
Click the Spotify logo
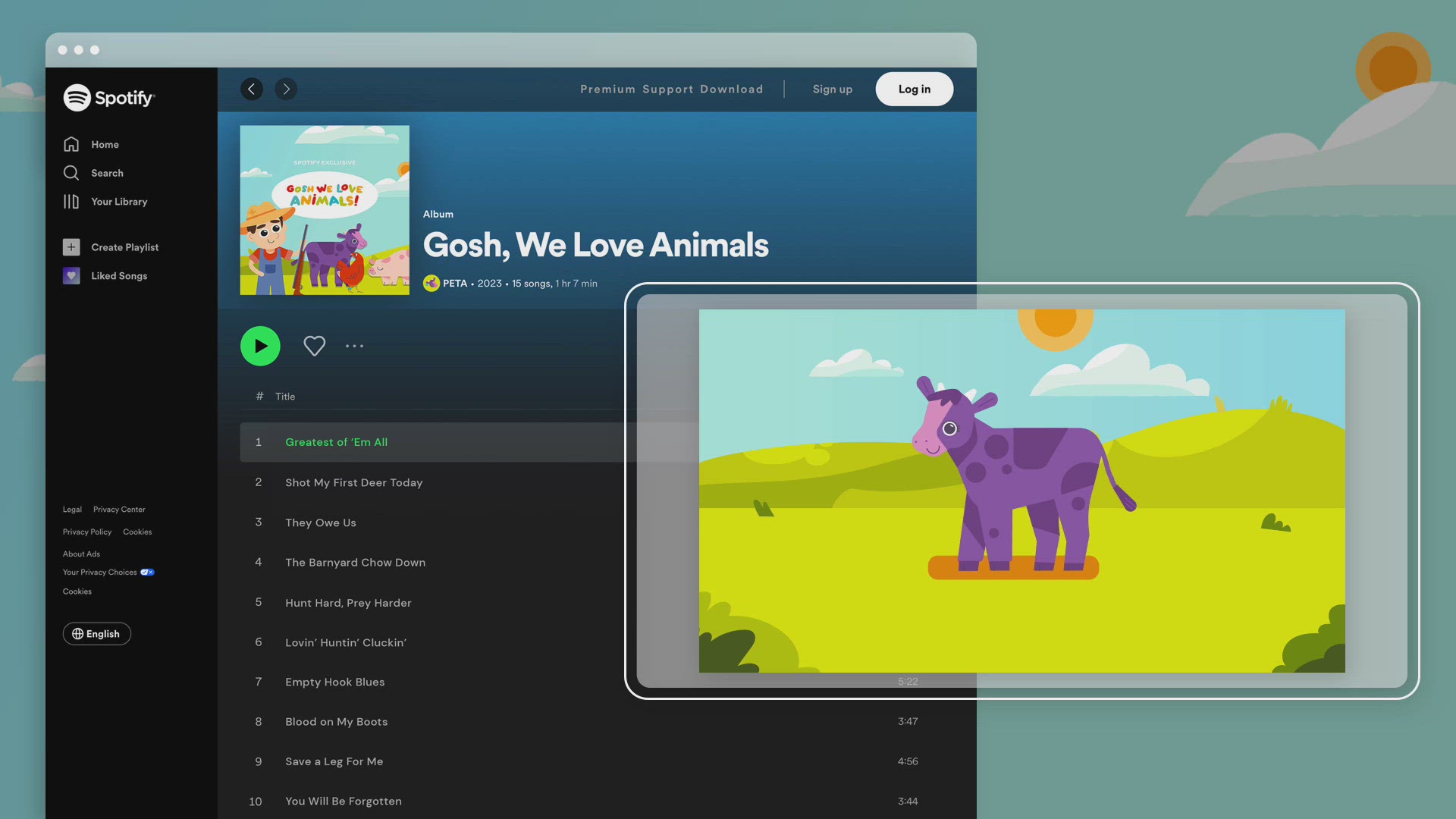(108, 97)
